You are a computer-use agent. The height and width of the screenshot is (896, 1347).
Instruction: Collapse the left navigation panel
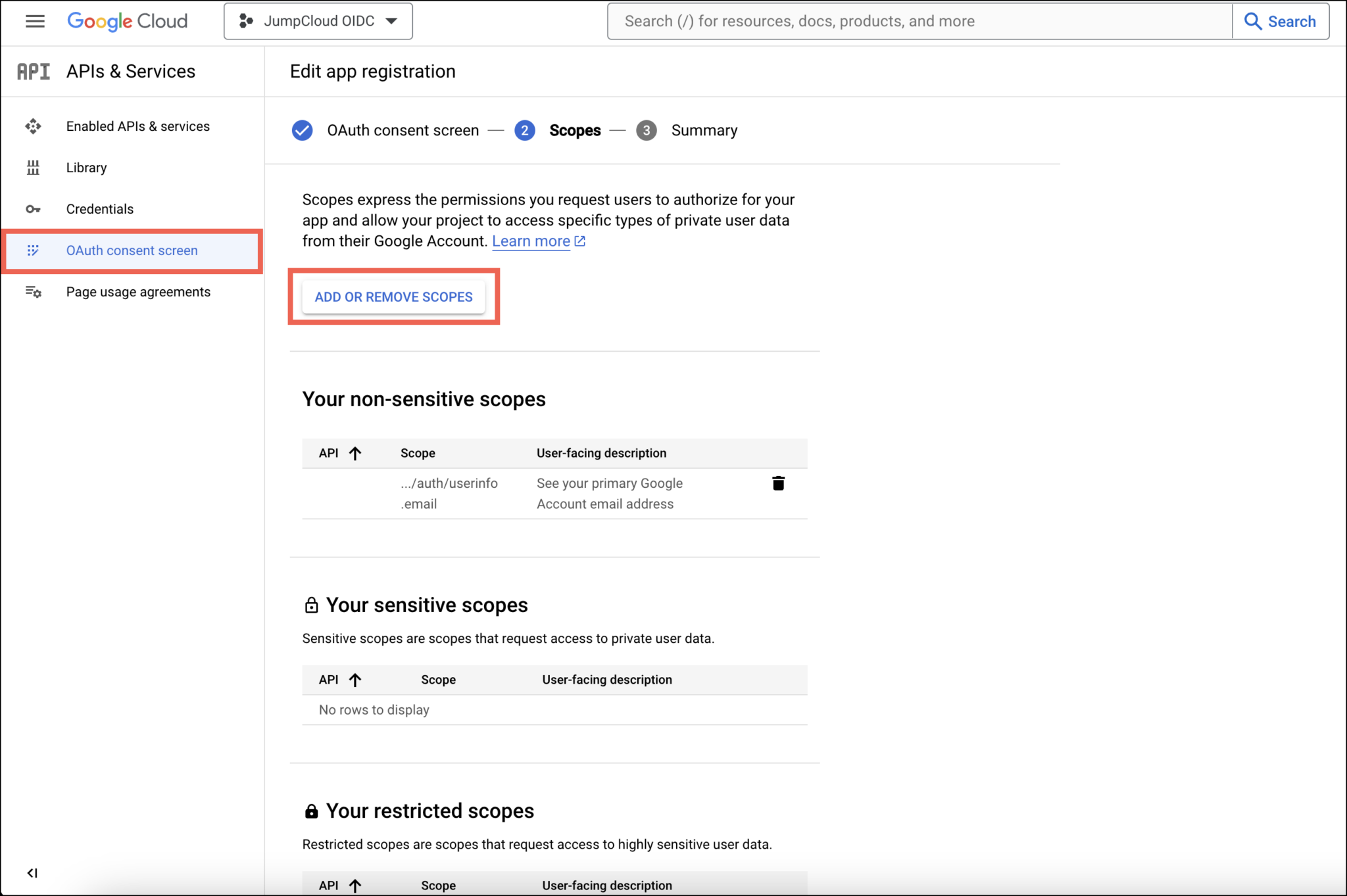point(33,873)
